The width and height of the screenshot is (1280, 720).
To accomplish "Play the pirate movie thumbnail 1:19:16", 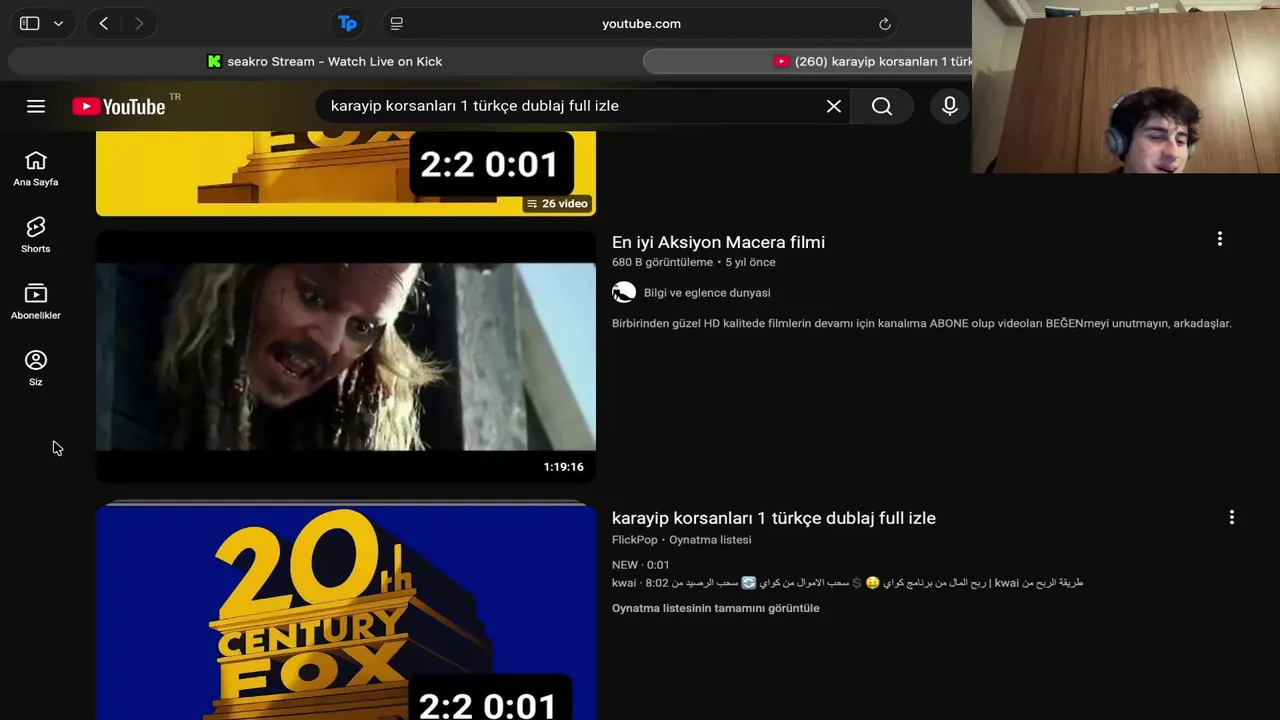I will 346,357.
